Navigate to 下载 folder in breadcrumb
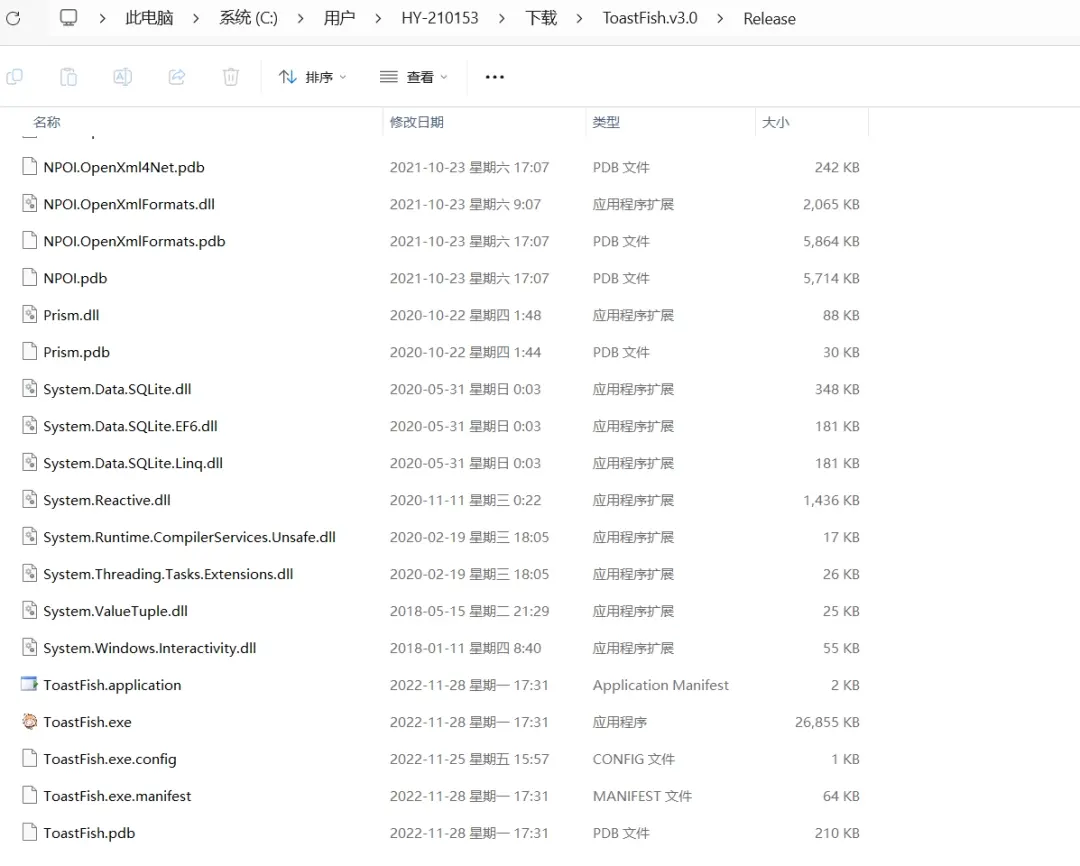This screenshot has height=866, width=1080. click(541, 18)
